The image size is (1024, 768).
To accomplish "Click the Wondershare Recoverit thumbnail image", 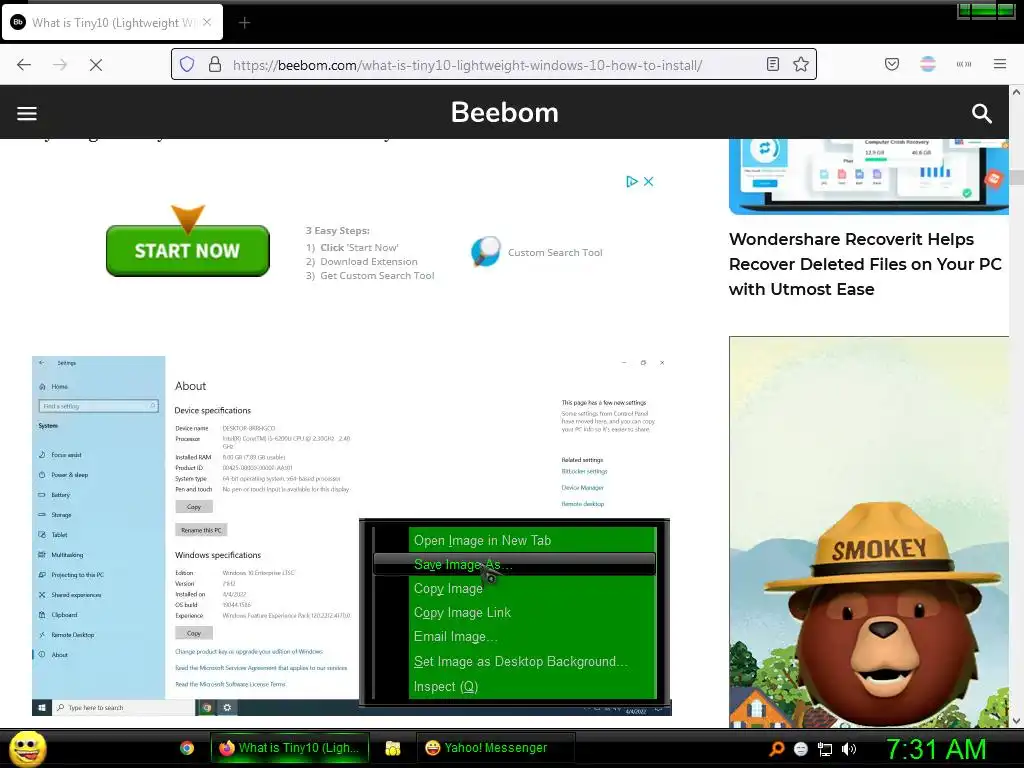I will (x=869, y=176).
